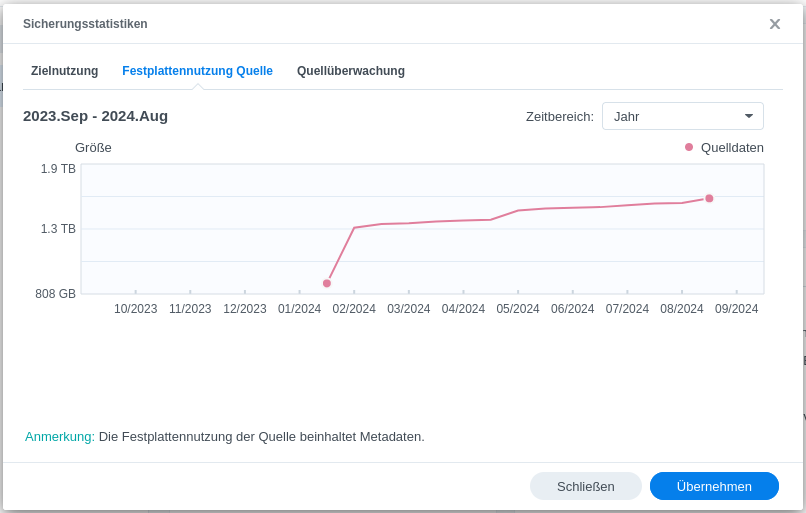The height and width of the screenshot is (513, 806).
Task: Click the last data point near 08/2024
Action: click(x=709, y=198)
